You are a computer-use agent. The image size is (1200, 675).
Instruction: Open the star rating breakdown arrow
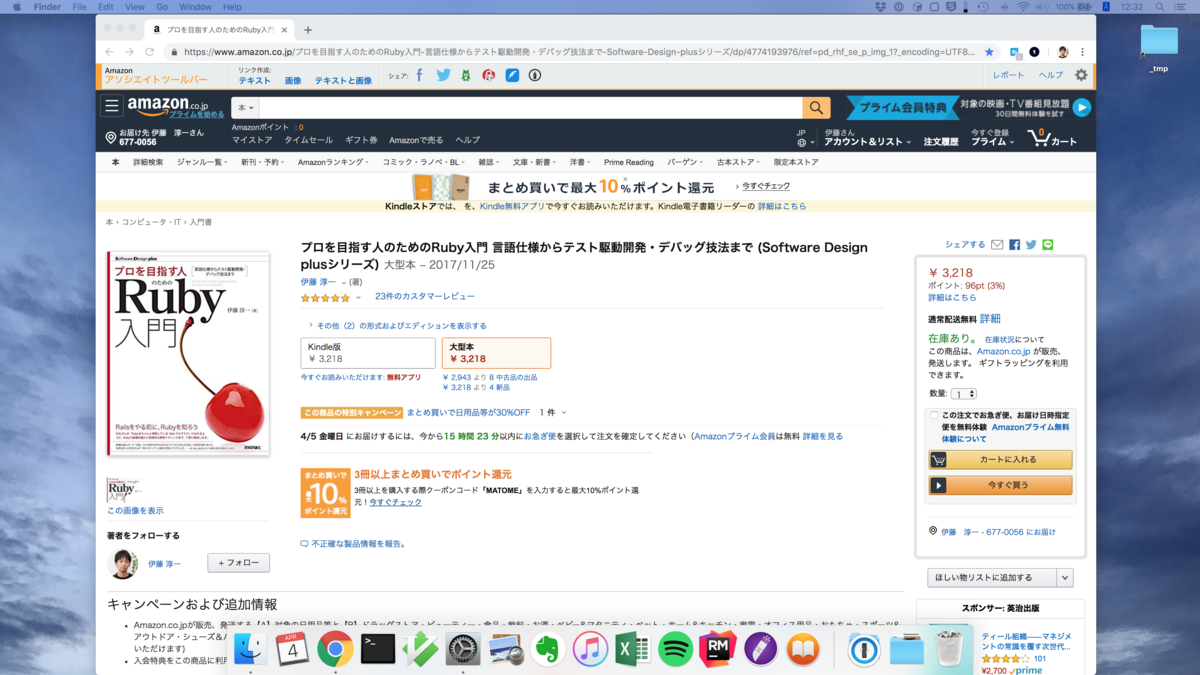click(359, 298)
